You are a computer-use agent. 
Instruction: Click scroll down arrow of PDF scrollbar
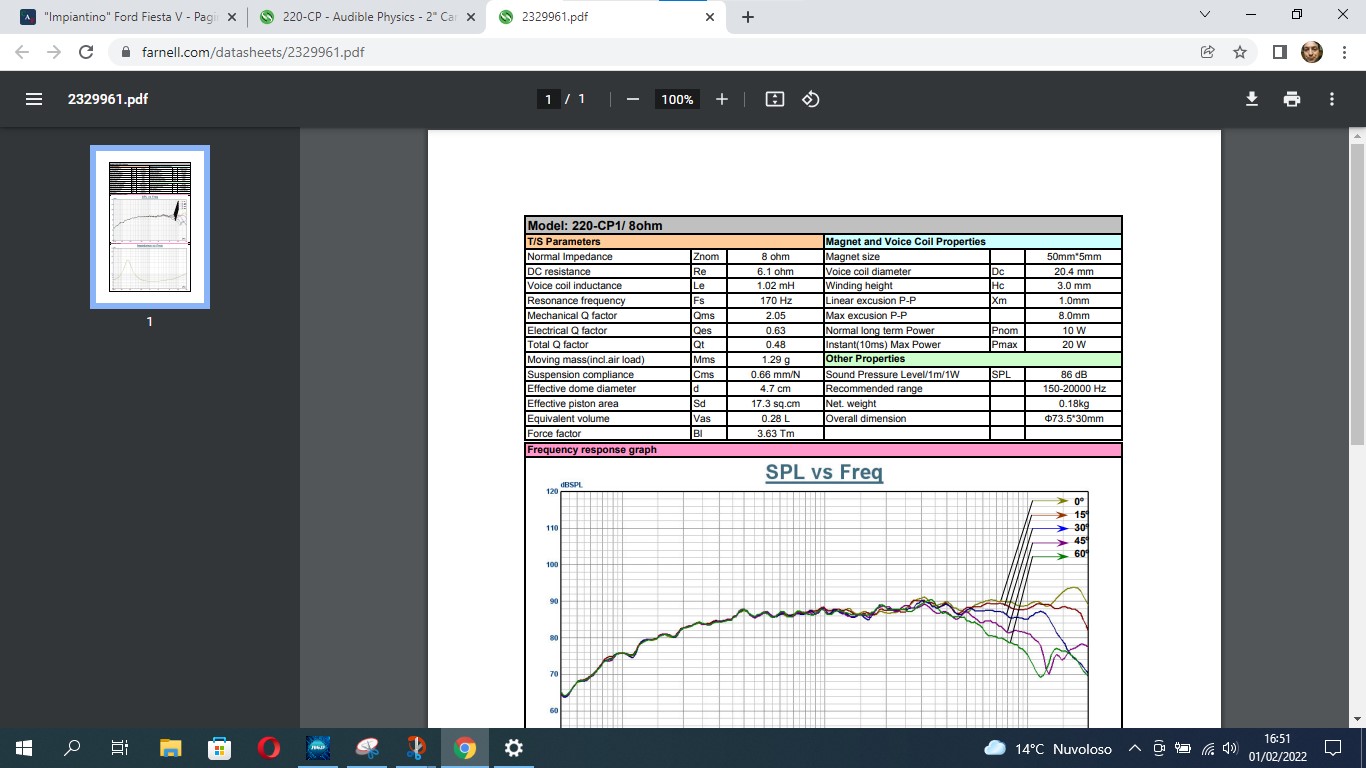[x=1357, y=719]
